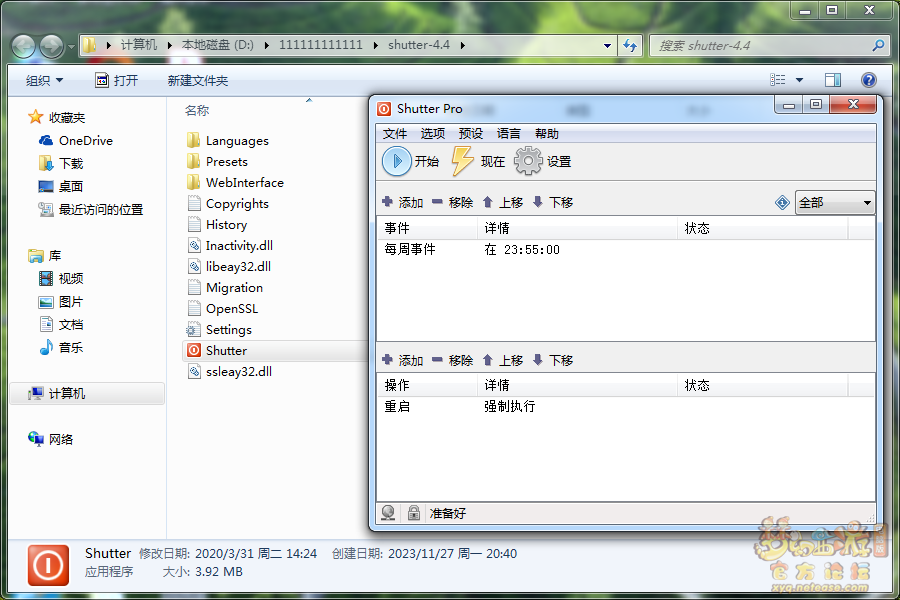Move action down with the lower 下移 button

553,360
